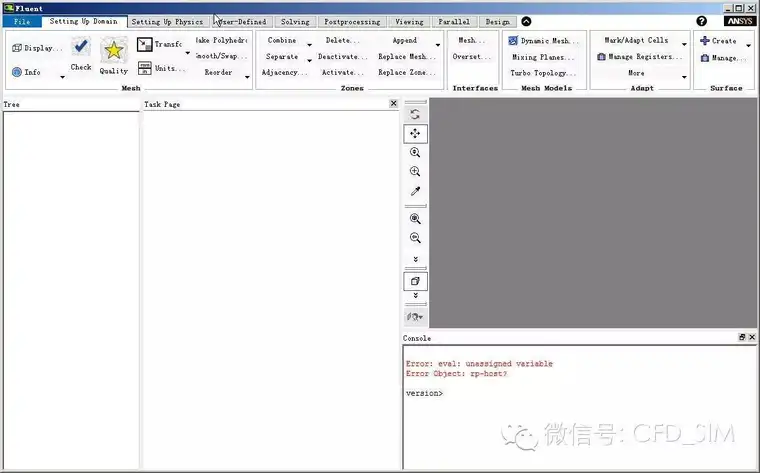The image size is (760, 473).
Task: Close the Task Page panel
Action: 394,103
